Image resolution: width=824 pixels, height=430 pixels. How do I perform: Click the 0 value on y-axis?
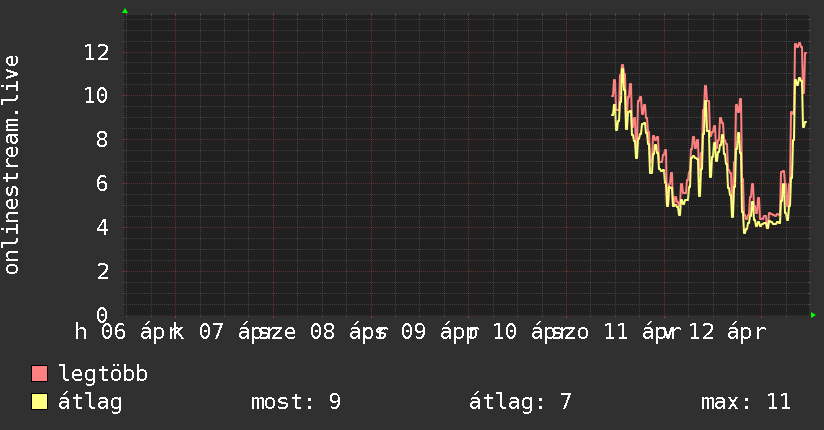101,314
